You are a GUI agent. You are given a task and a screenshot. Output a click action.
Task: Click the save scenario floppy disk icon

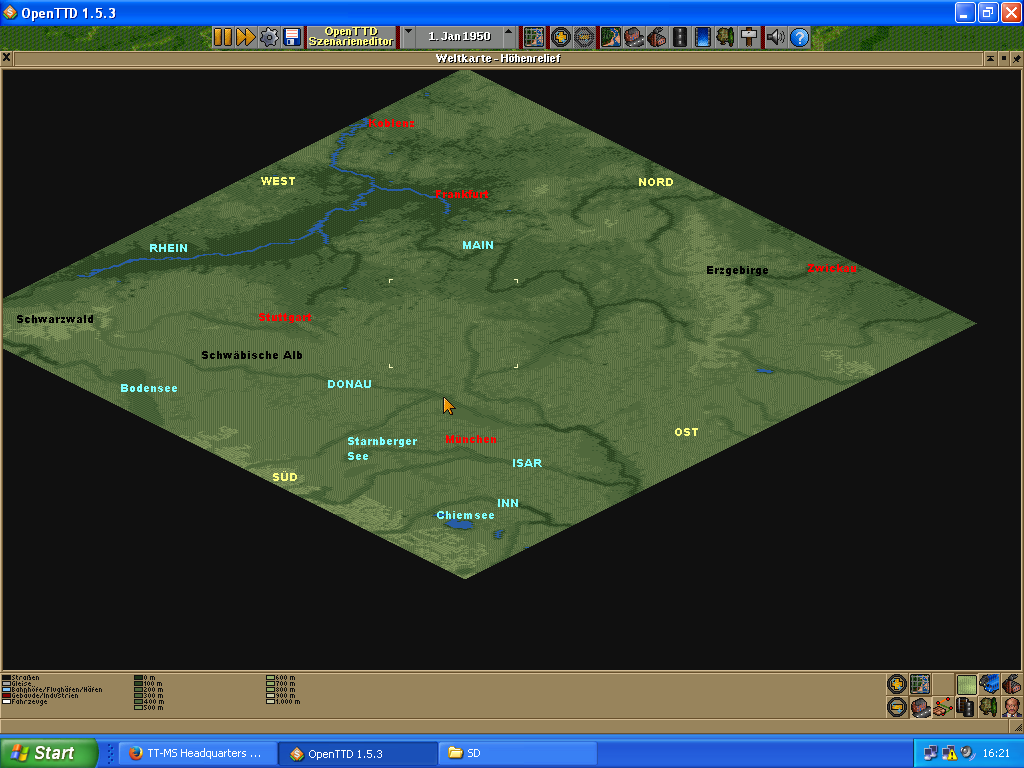point(292,37)
